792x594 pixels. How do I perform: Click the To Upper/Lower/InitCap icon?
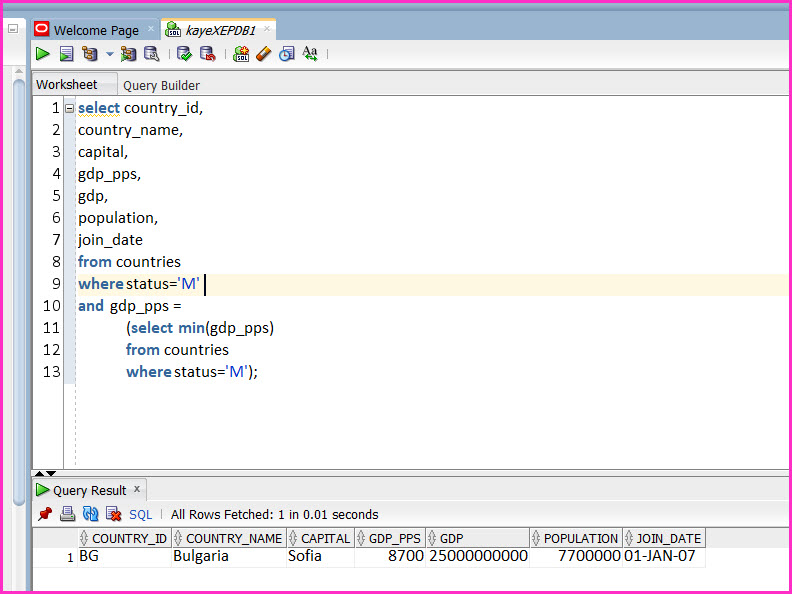tap(310, 54)
